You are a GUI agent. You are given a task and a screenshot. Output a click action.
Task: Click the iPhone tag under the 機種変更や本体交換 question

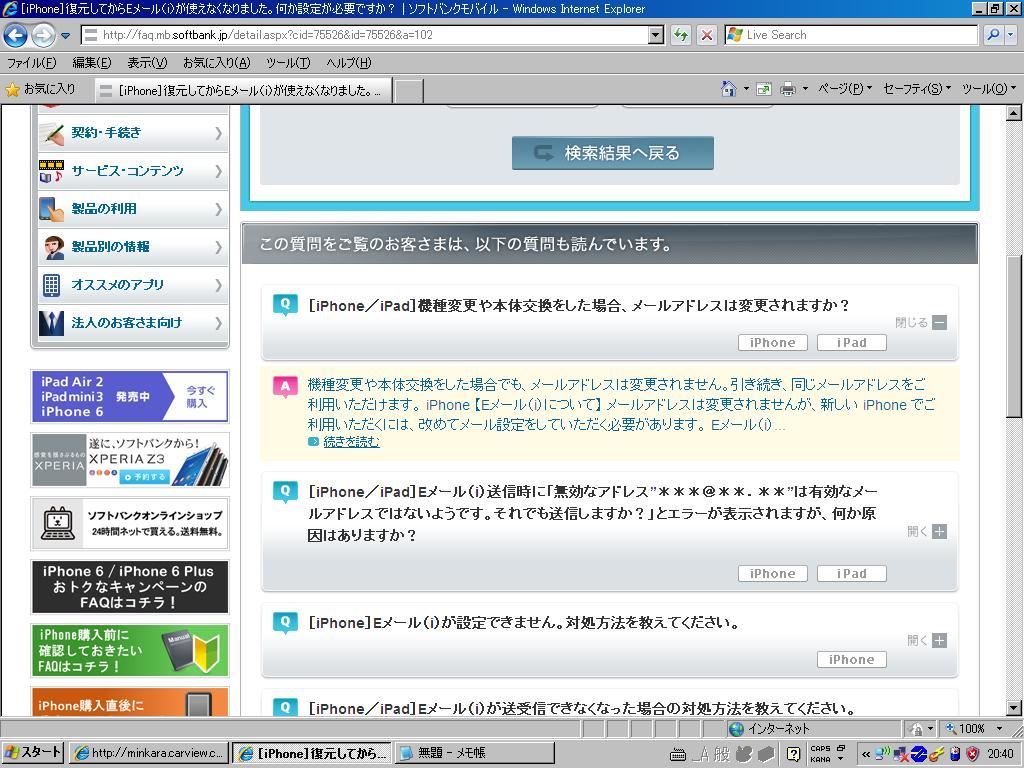[773, 342]
